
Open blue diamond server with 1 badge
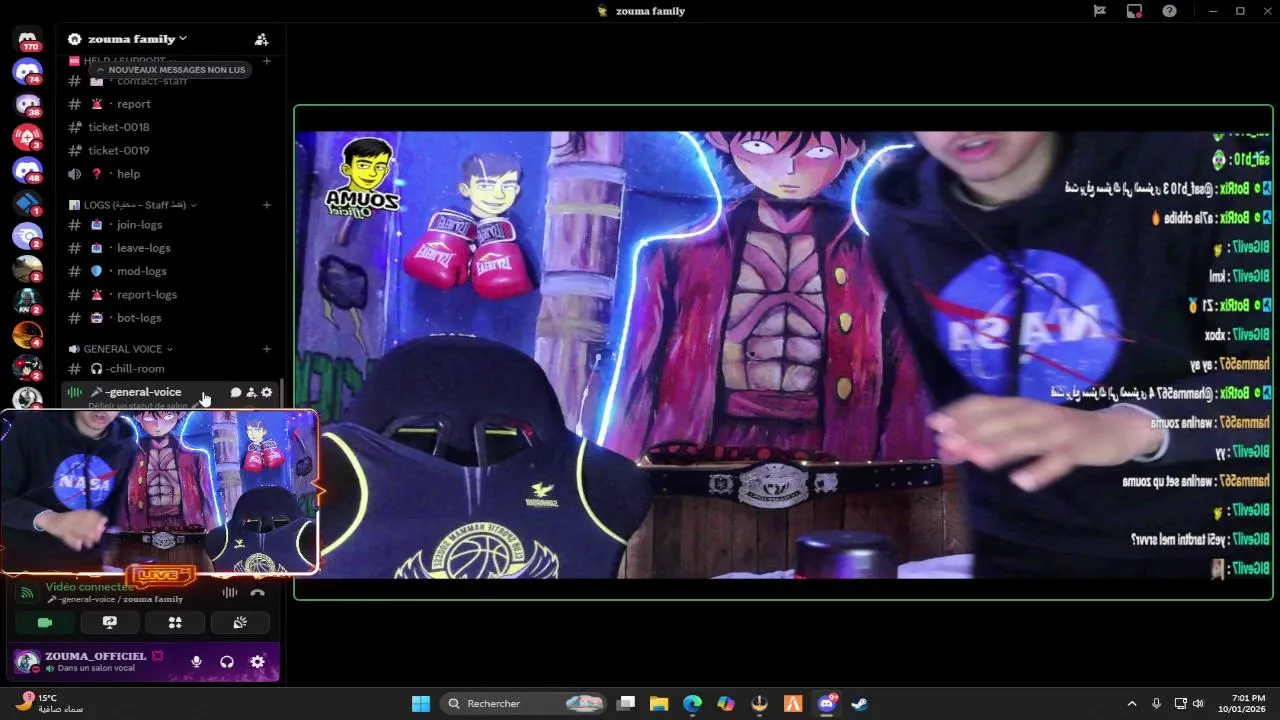27,203
